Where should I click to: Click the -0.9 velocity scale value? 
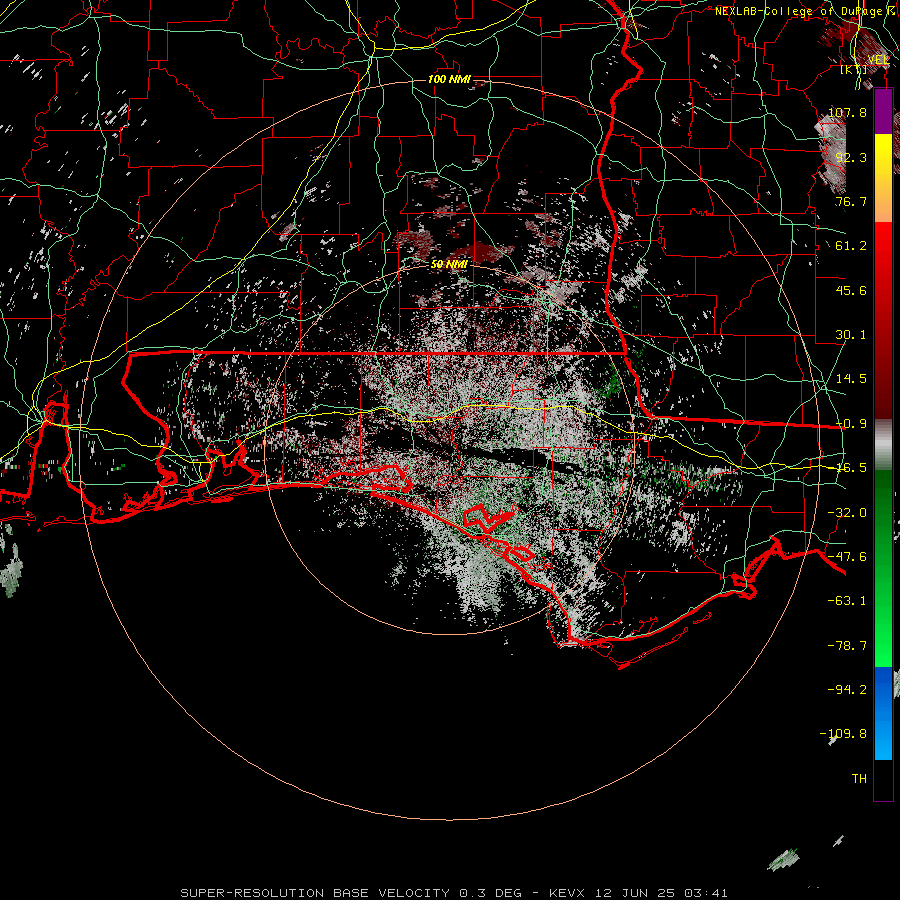pos(851,424)
